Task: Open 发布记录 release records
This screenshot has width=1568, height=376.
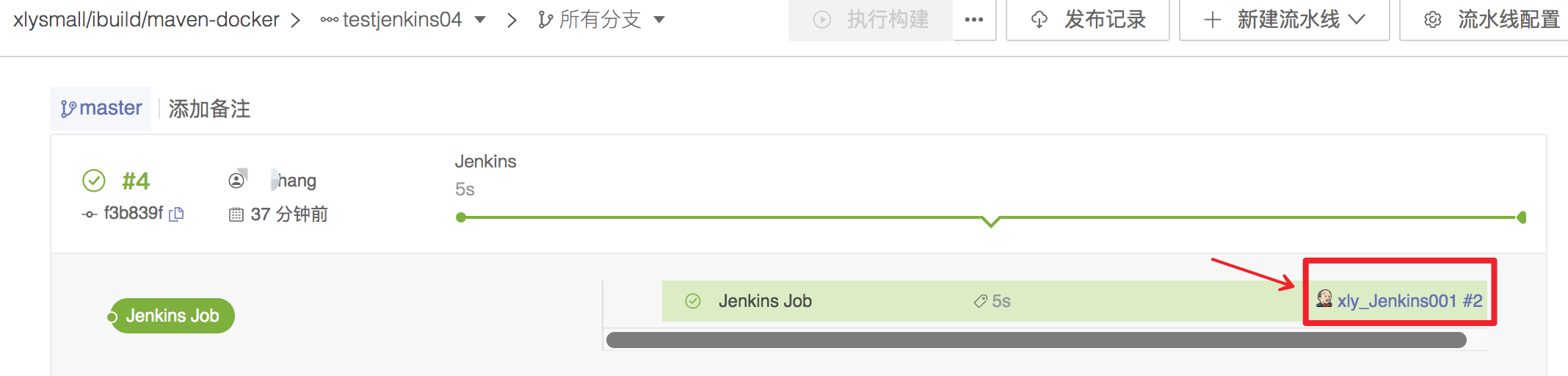Action: pos(1088,20)
